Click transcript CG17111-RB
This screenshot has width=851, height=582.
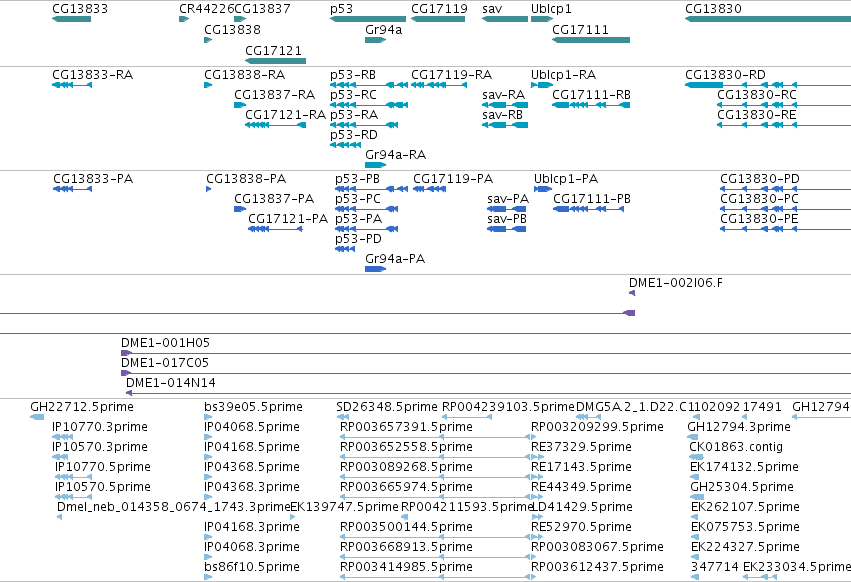coord(591,105)
